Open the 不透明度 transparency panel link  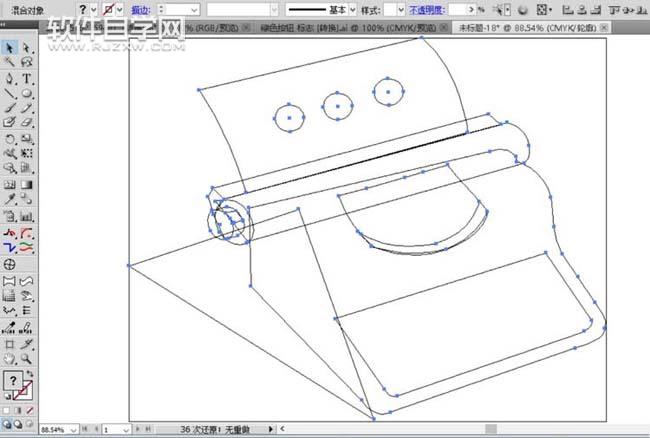pos(427,10)
